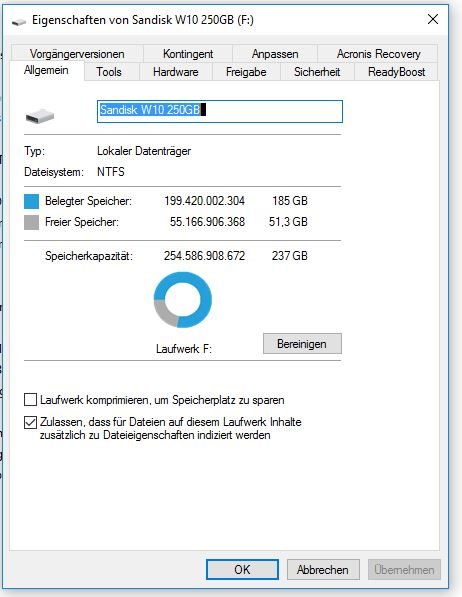Switch to the ReadyBoost tab
The height and width of the screenshot is (597, 462).
click(x=396, y=72)
